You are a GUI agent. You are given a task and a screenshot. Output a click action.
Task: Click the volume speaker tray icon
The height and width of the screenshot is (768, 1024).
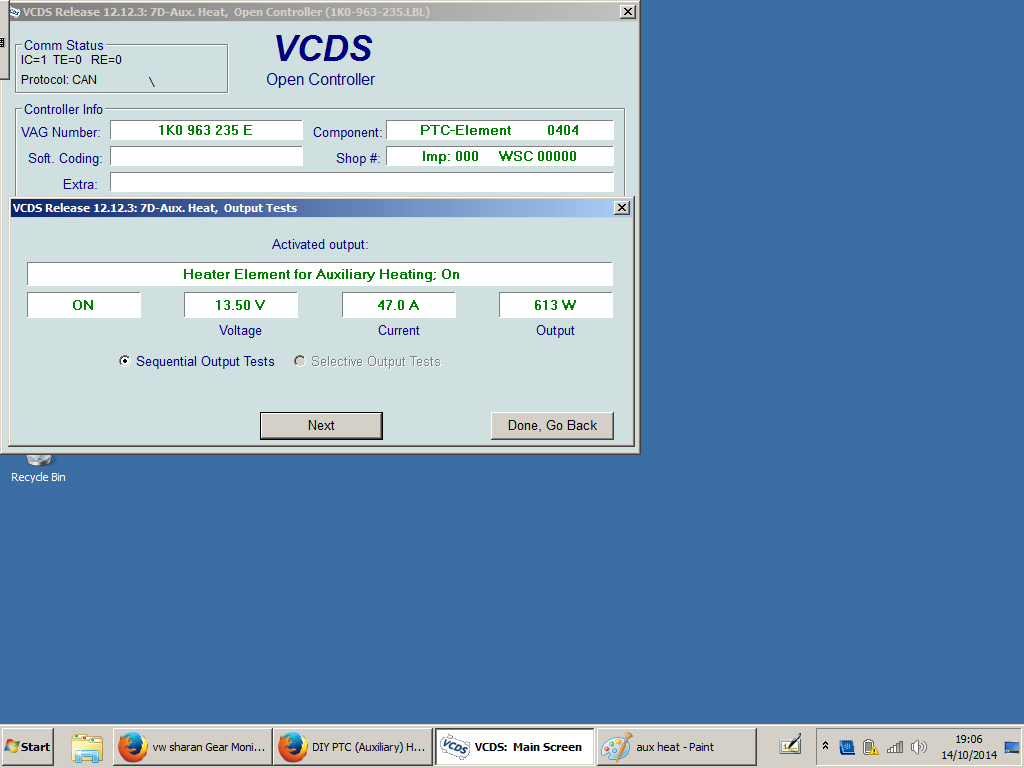pos(919,747)
